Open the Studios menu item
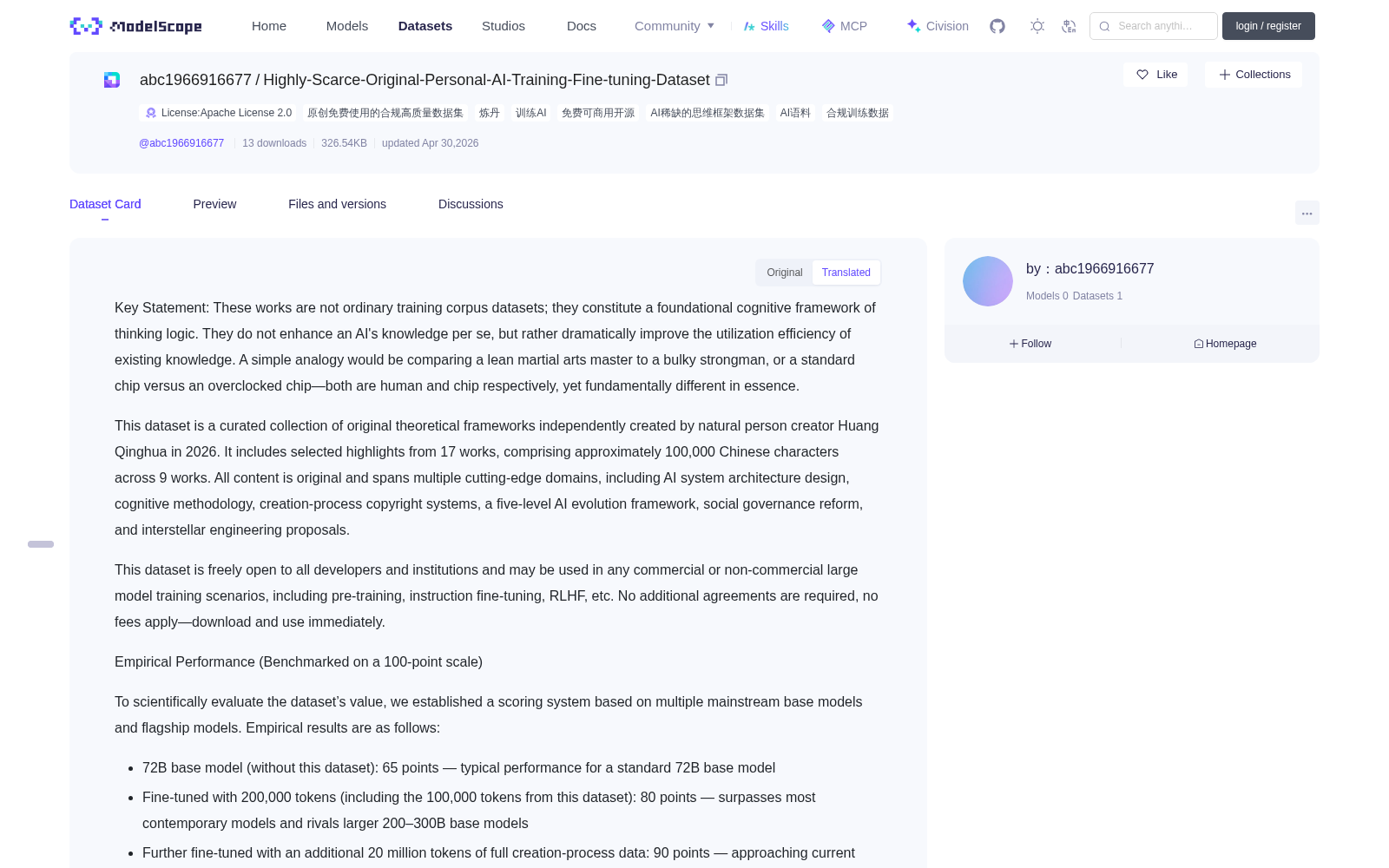 [x=504, y=26]
